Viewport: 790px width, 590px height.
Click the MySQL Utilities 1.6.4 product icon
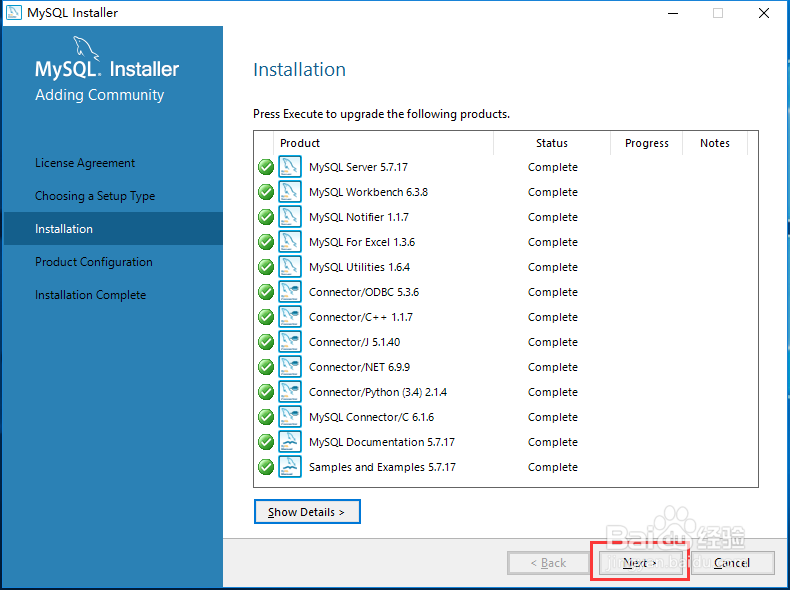click(x=290, y=267)
